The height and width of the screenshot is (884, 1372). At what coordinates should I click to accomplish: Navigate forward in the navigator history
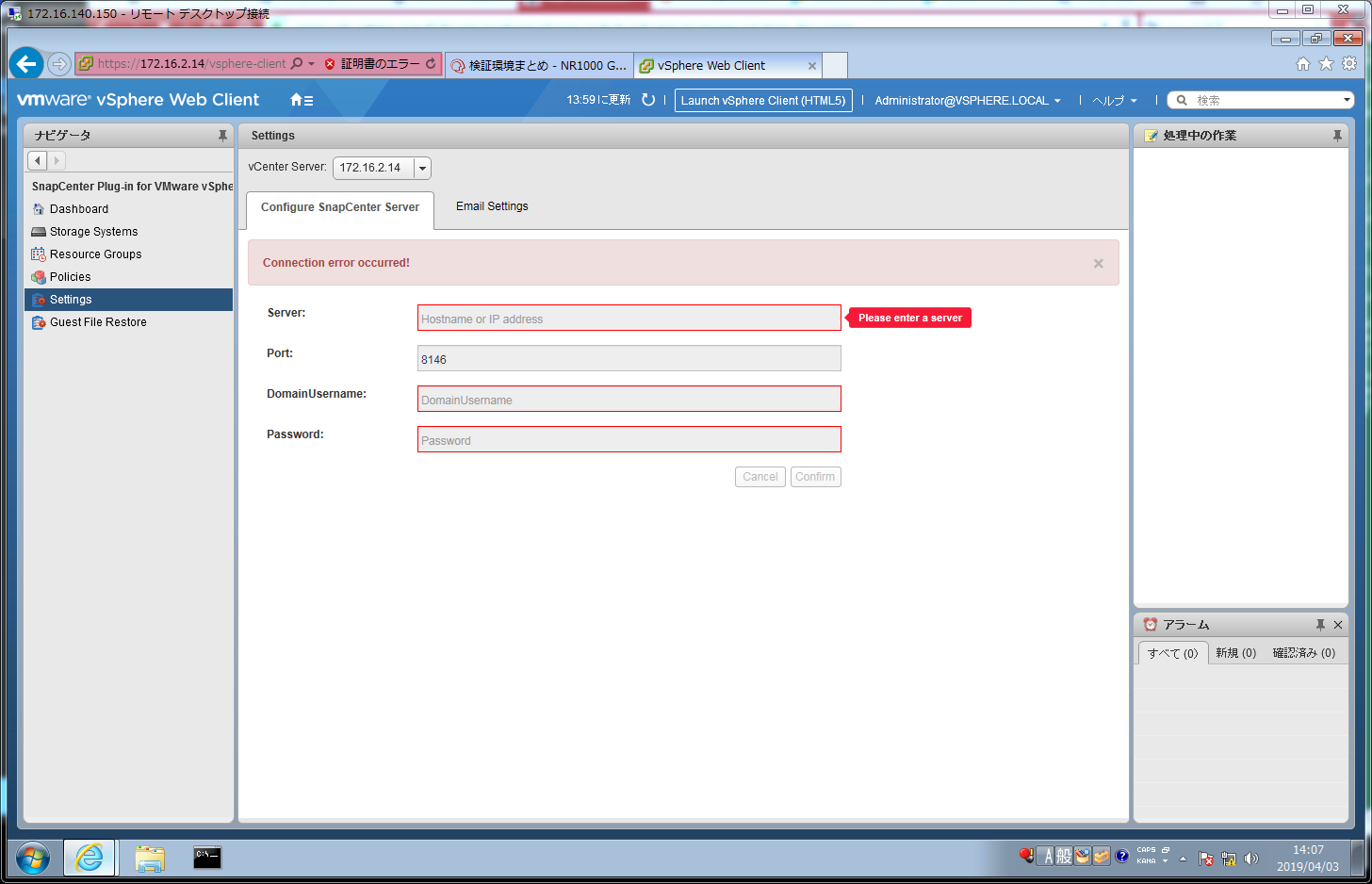pos(57,161)
